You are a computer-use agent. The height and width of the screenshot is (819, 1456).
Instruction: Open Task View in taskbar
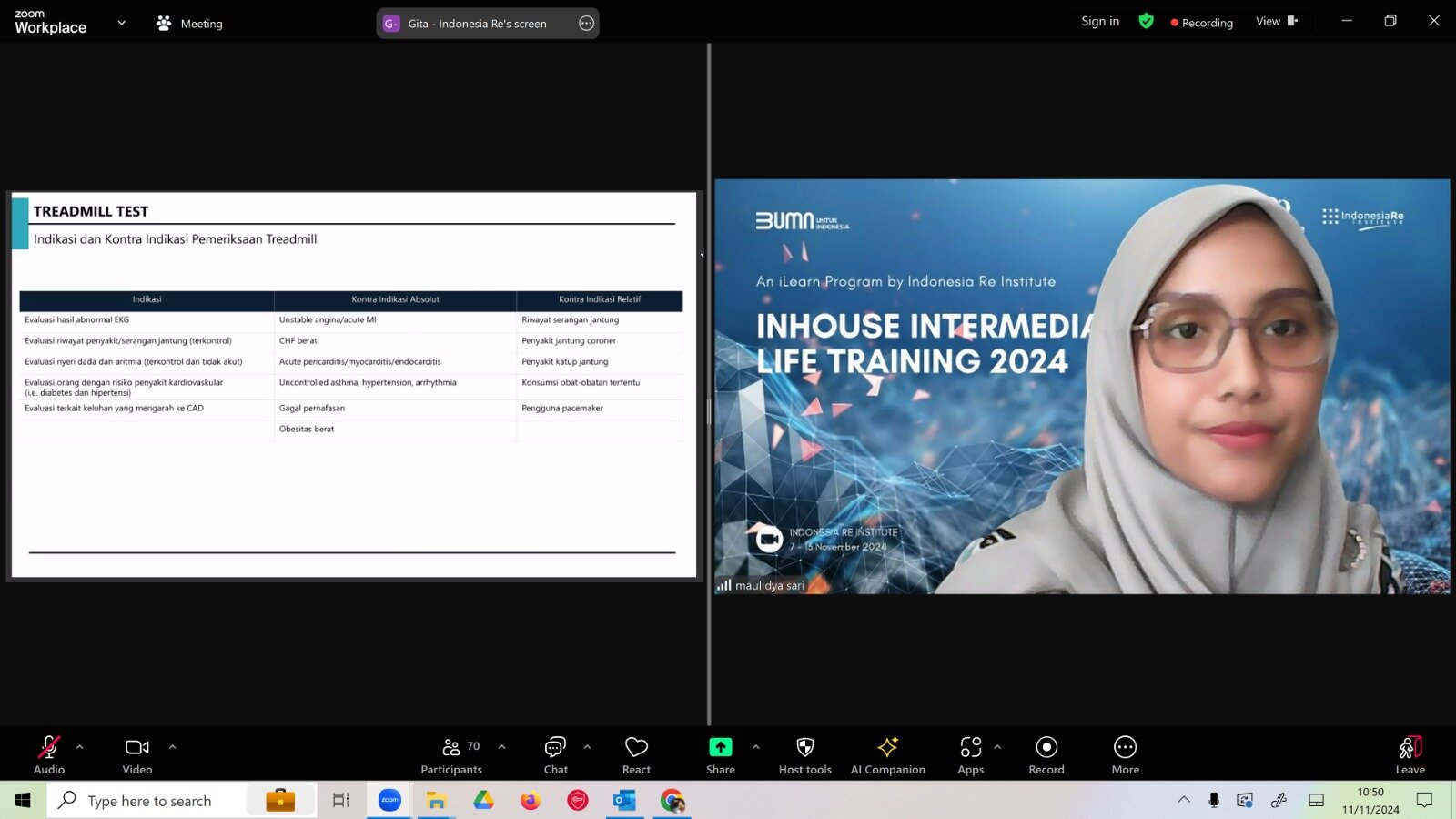tap(341, 801)
